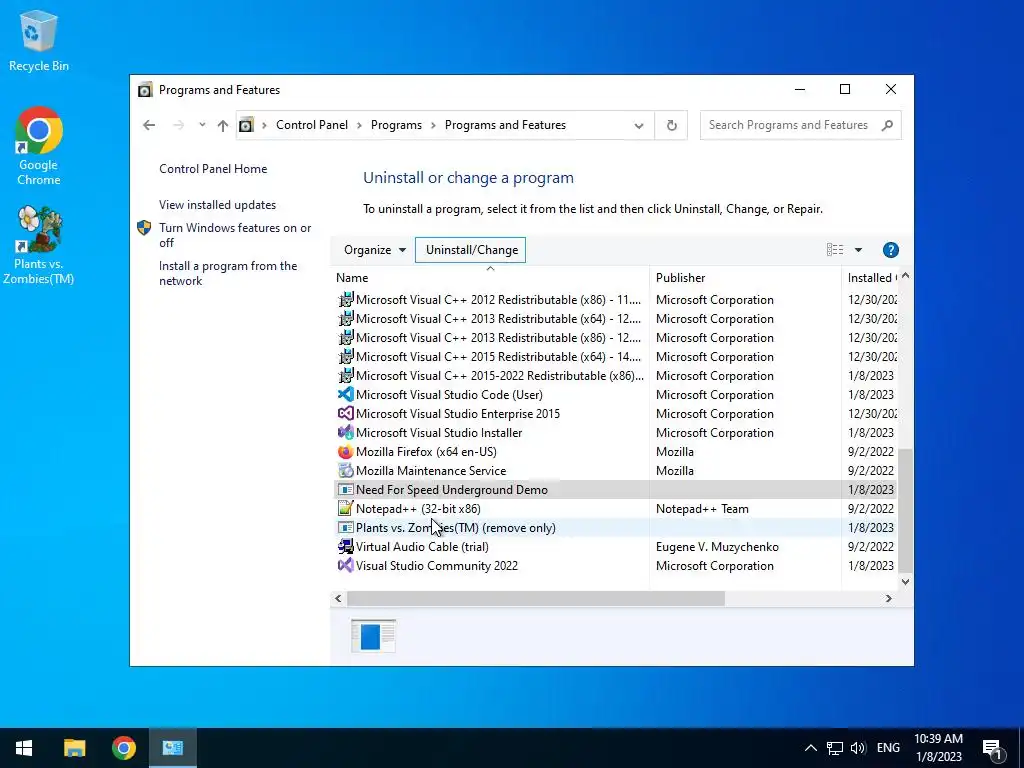The image size is (1024, 768).
Task: Open Install a program from the network
Action: [227, 273]
